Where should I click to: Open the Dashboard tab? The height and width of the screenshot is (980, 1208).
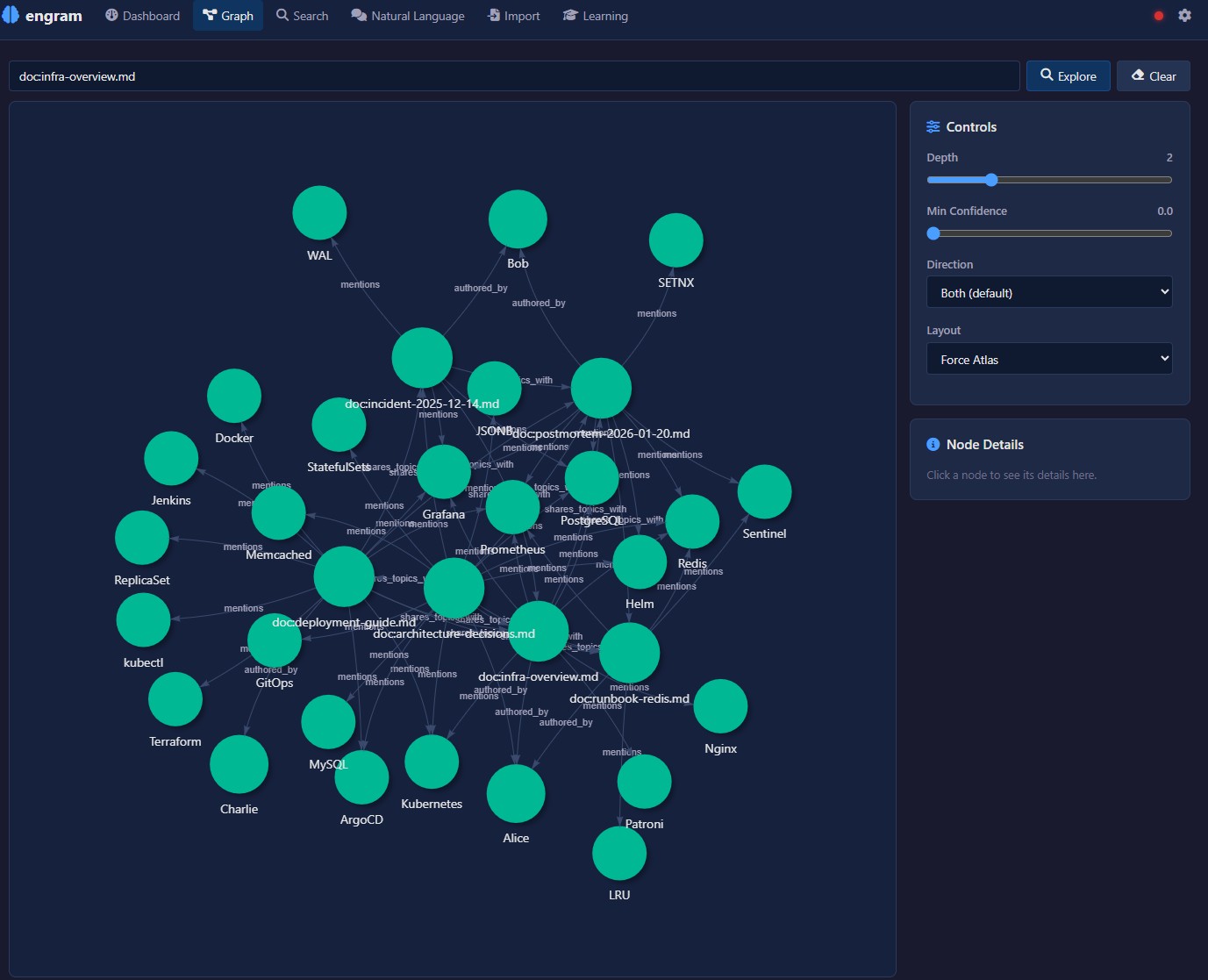click(x=142, y=15)
